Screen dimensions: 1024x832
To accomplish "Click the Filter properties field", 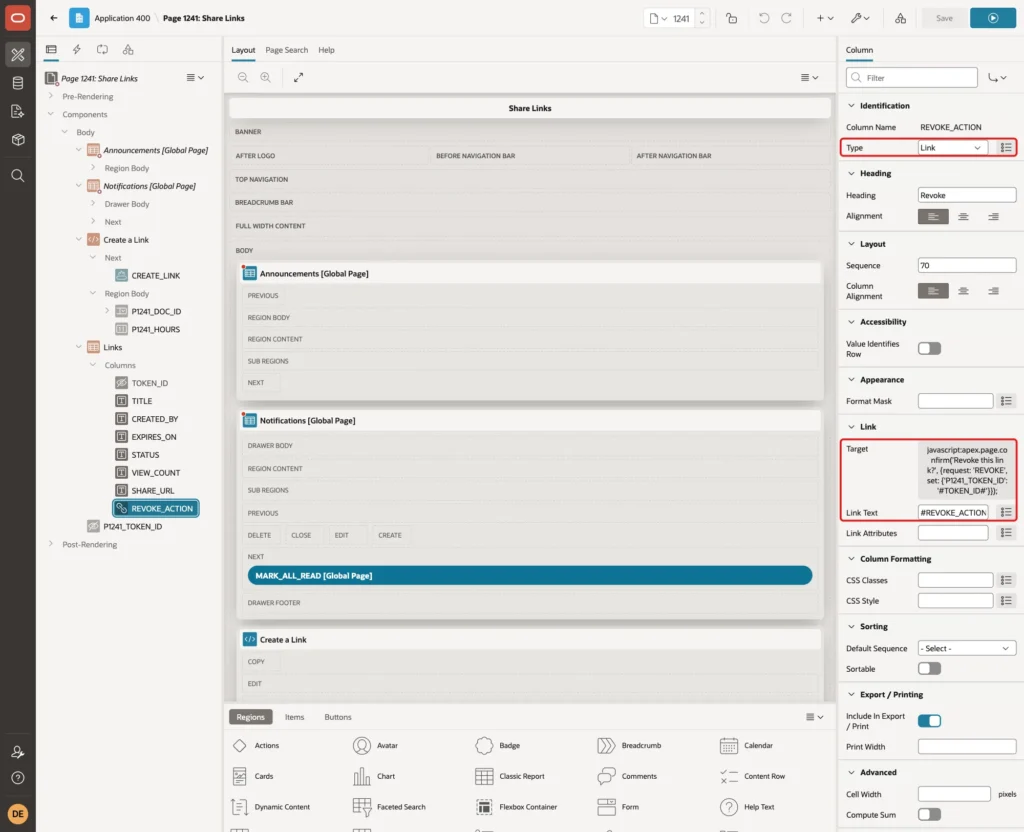I will 911,78.
